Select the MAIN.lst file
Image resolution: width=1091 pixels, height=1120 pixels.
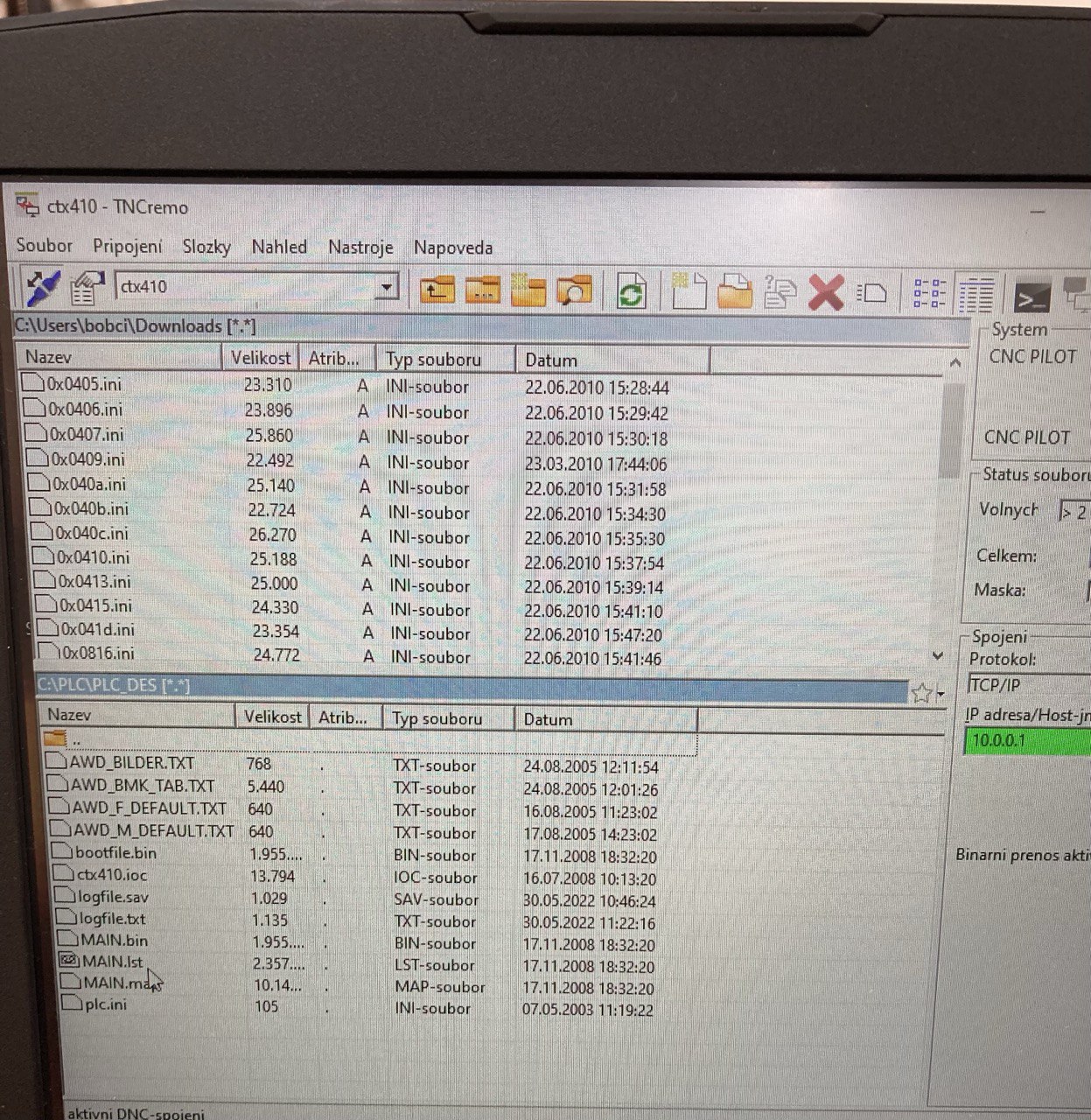click(111, 962)
